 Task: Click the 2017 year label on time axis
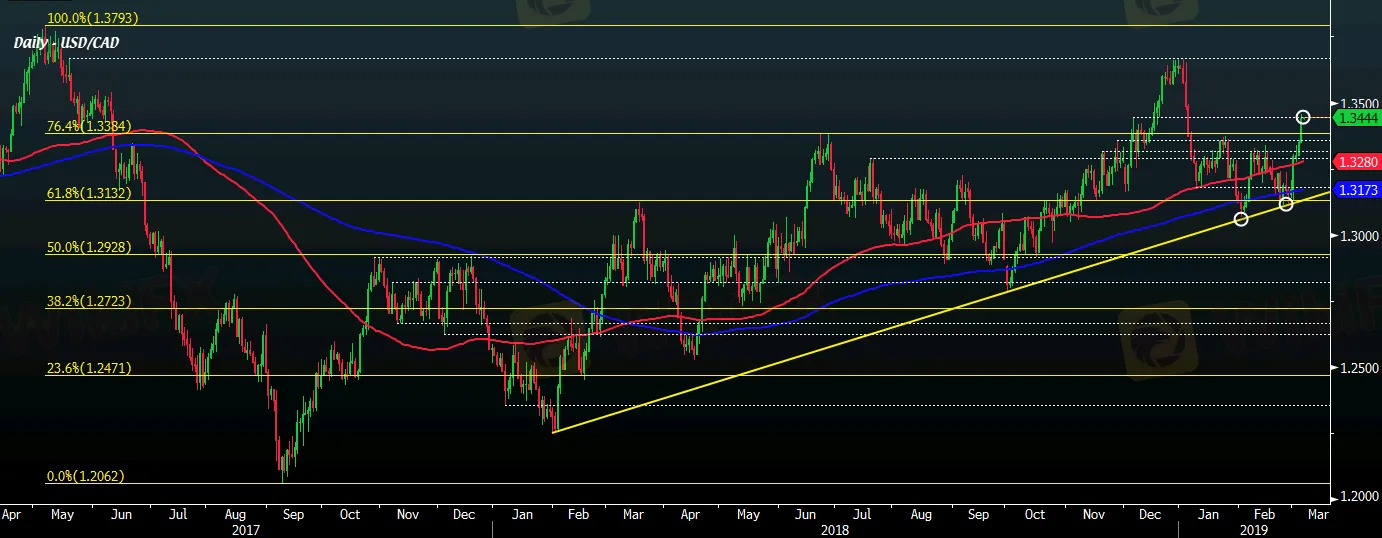(245, 531)
